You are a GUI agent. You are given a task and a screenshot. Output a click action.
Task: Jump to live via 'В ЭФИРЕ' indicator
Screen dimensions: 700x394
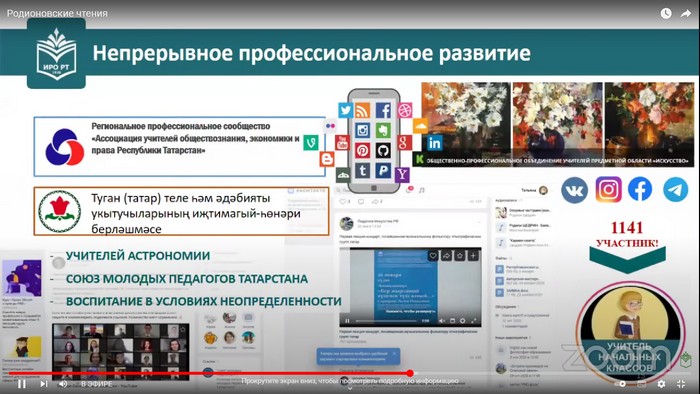pos(96,384)
